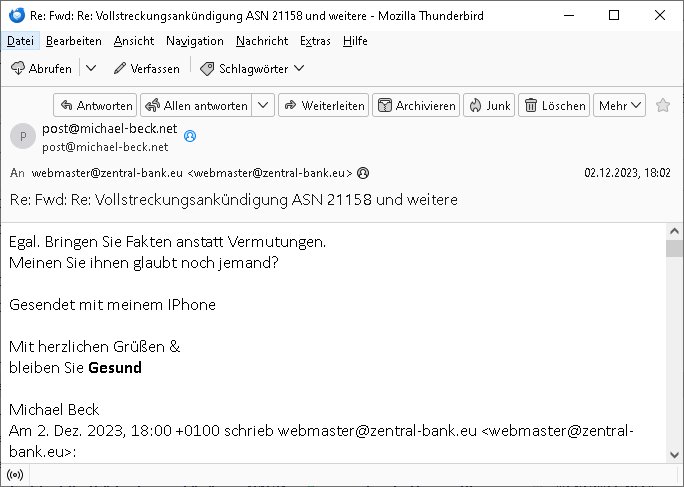This screenshot has height=487, width=684.
Task: Open the Extras menu
Action: click(315, 41)
